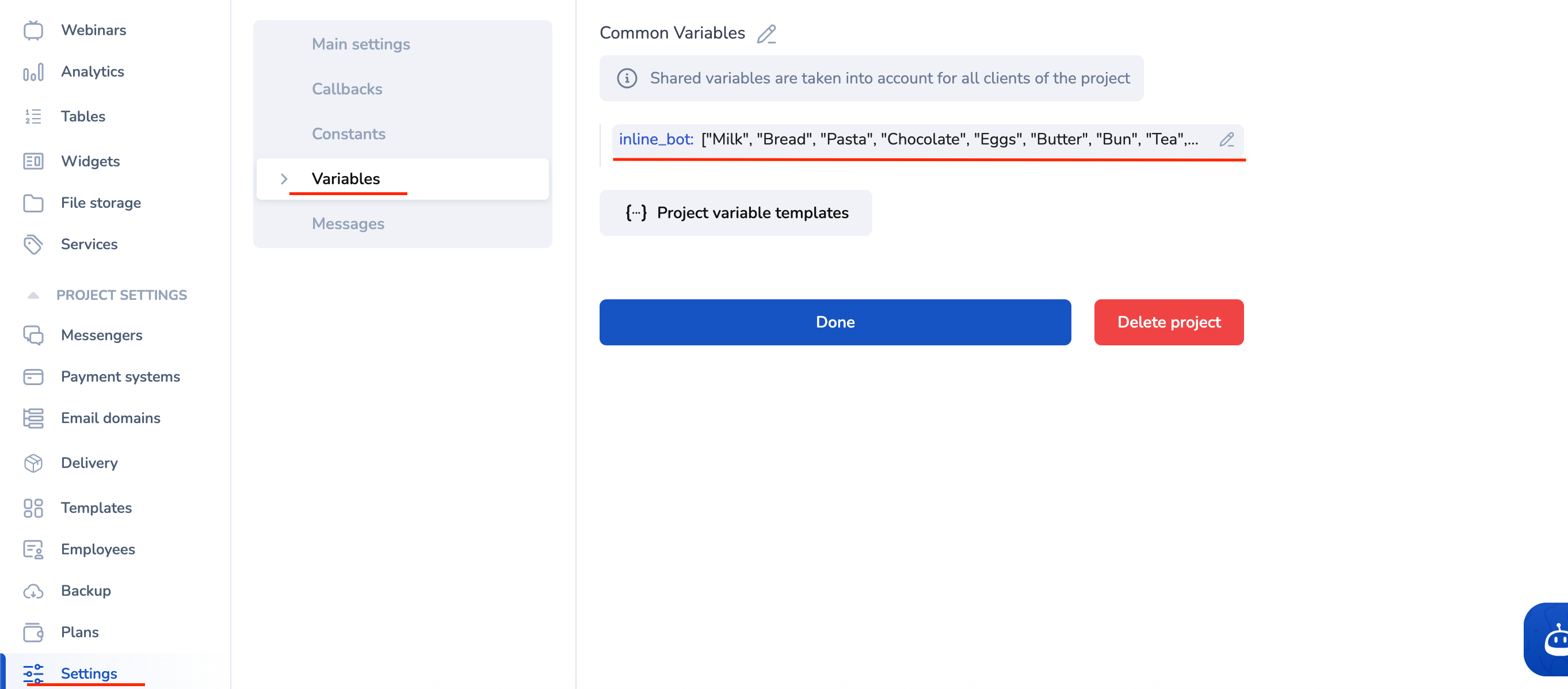The height and width of the screenshot is (689, 1568).
Task: Open the Callbacks settings tab
Action: click(347, 89)
